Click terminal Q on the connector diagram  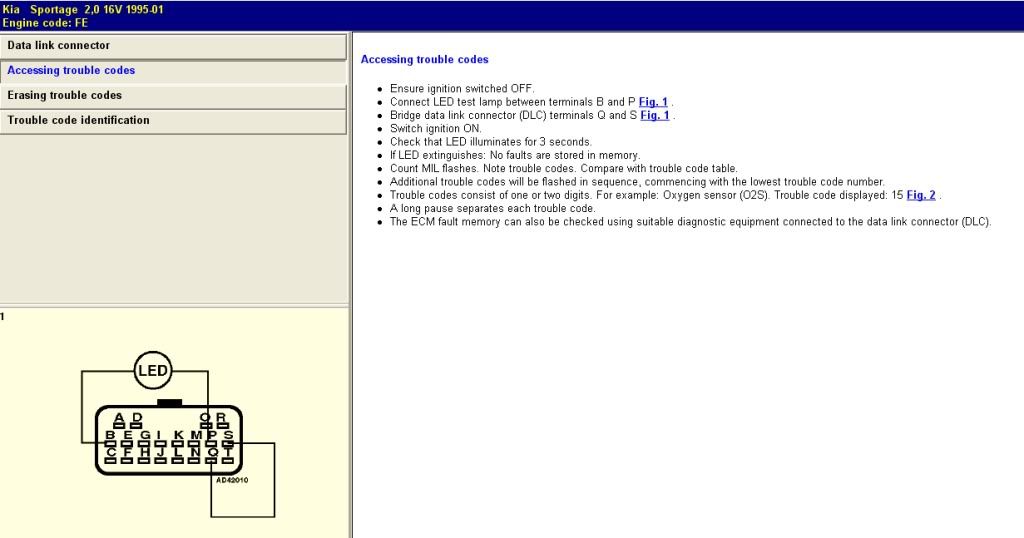point(212,453)
